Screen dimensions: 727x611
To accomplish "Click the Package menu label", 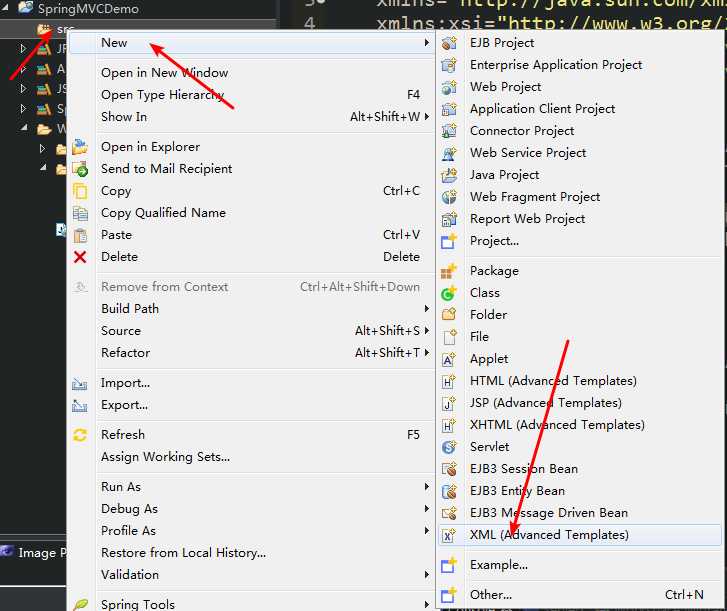I will click(x=494, y=271).
